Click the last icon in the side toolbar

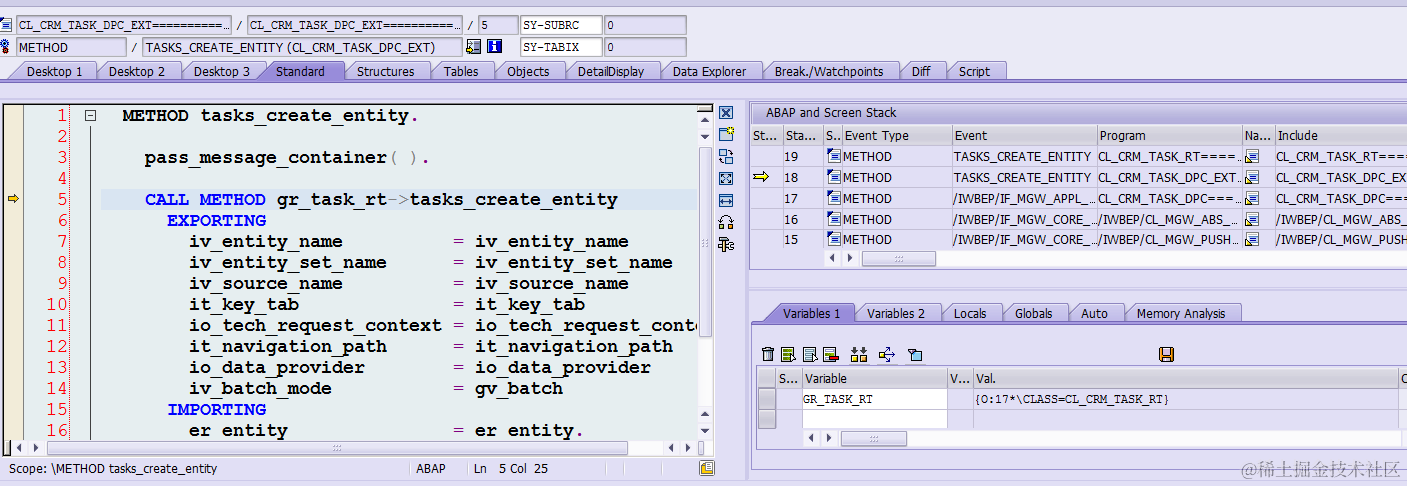(726, 244)
